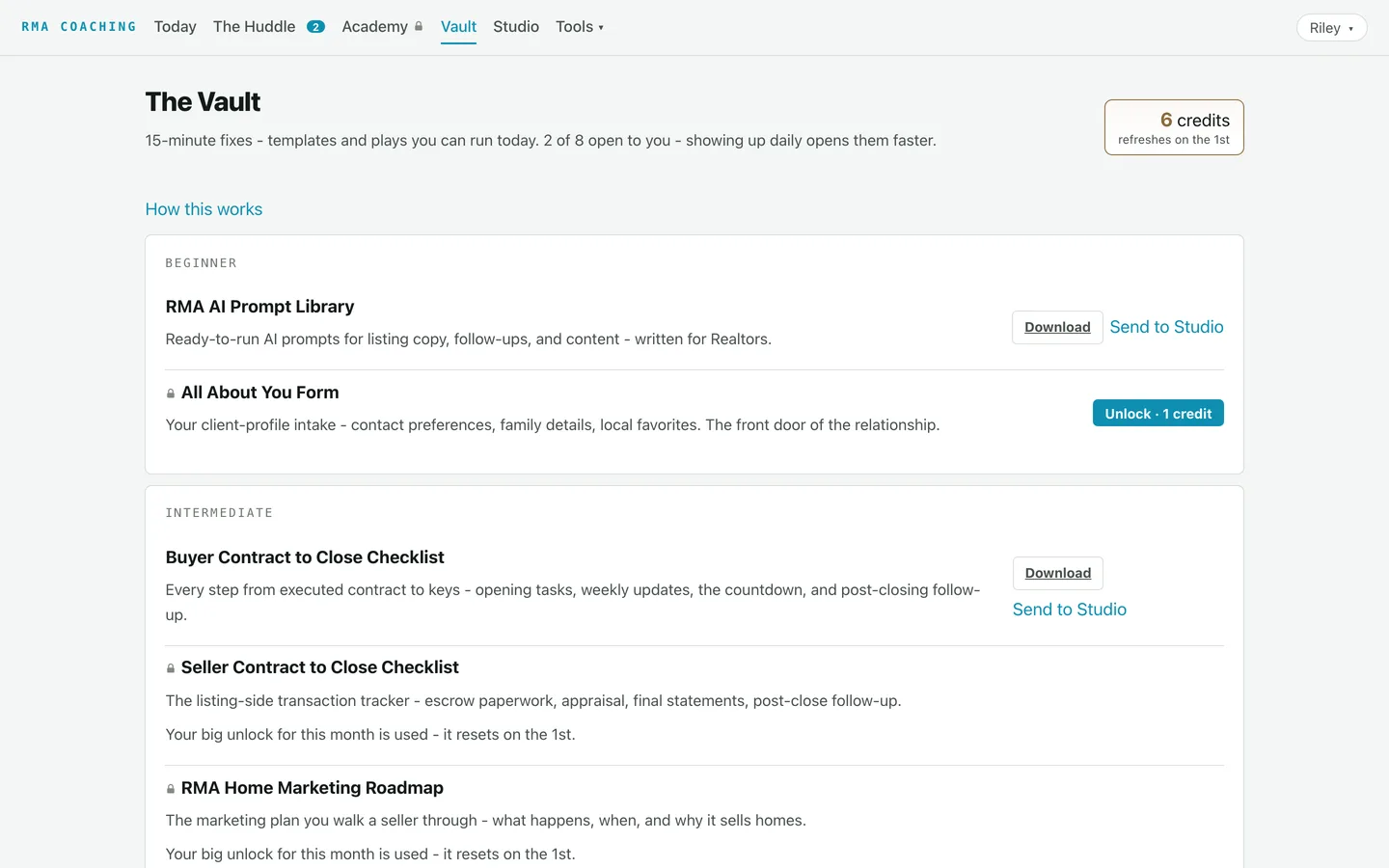Click the Buyer Contract to Close Checklist title
Screen dimensions: 1389x868
(x=305, y=557)
